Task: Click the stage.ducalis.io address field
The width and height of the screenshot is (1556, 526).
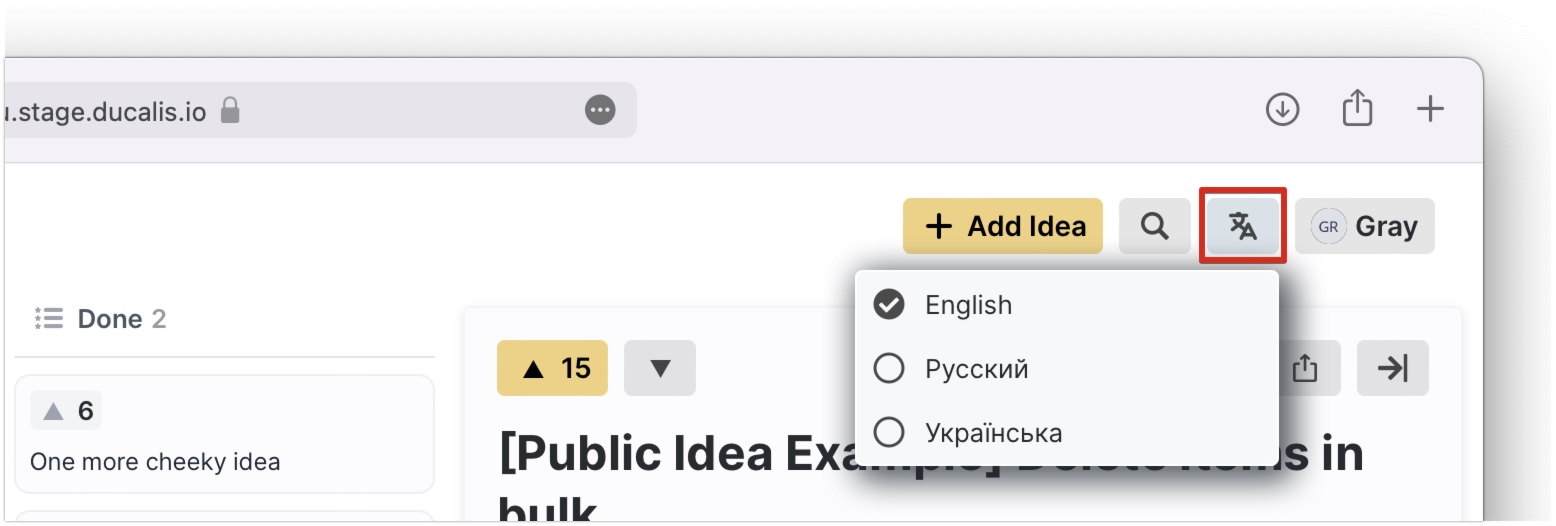Action: pyautogui.click(x=318, y=110)
